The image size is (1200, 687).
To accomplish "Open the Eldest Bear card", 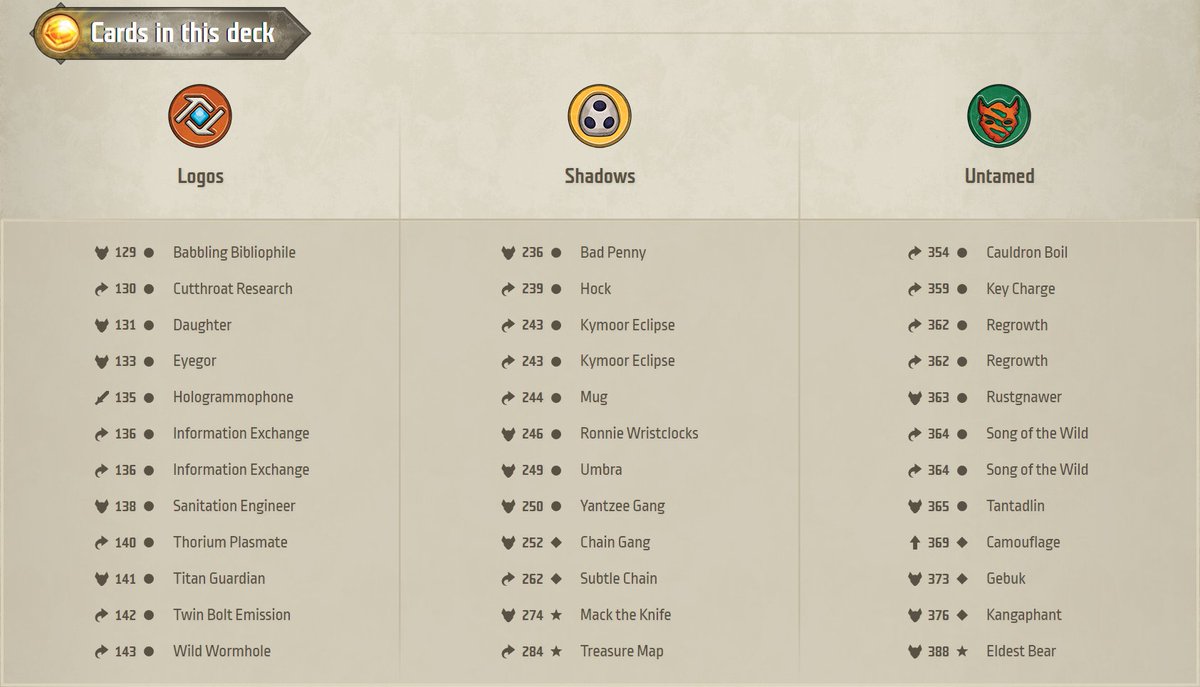I will [1021, 651].
